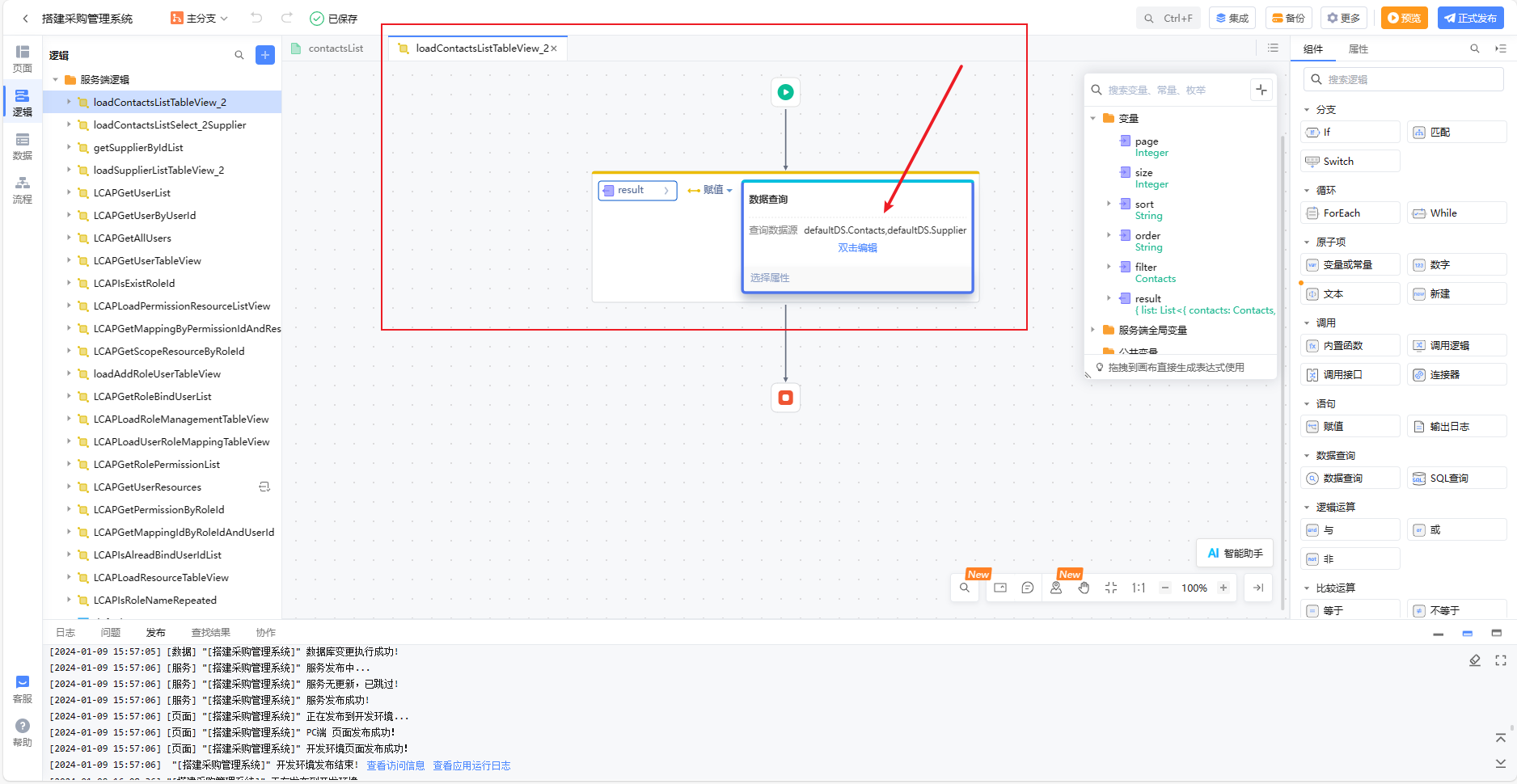Open 问题 tab in bottom panel

pos(111,633)
